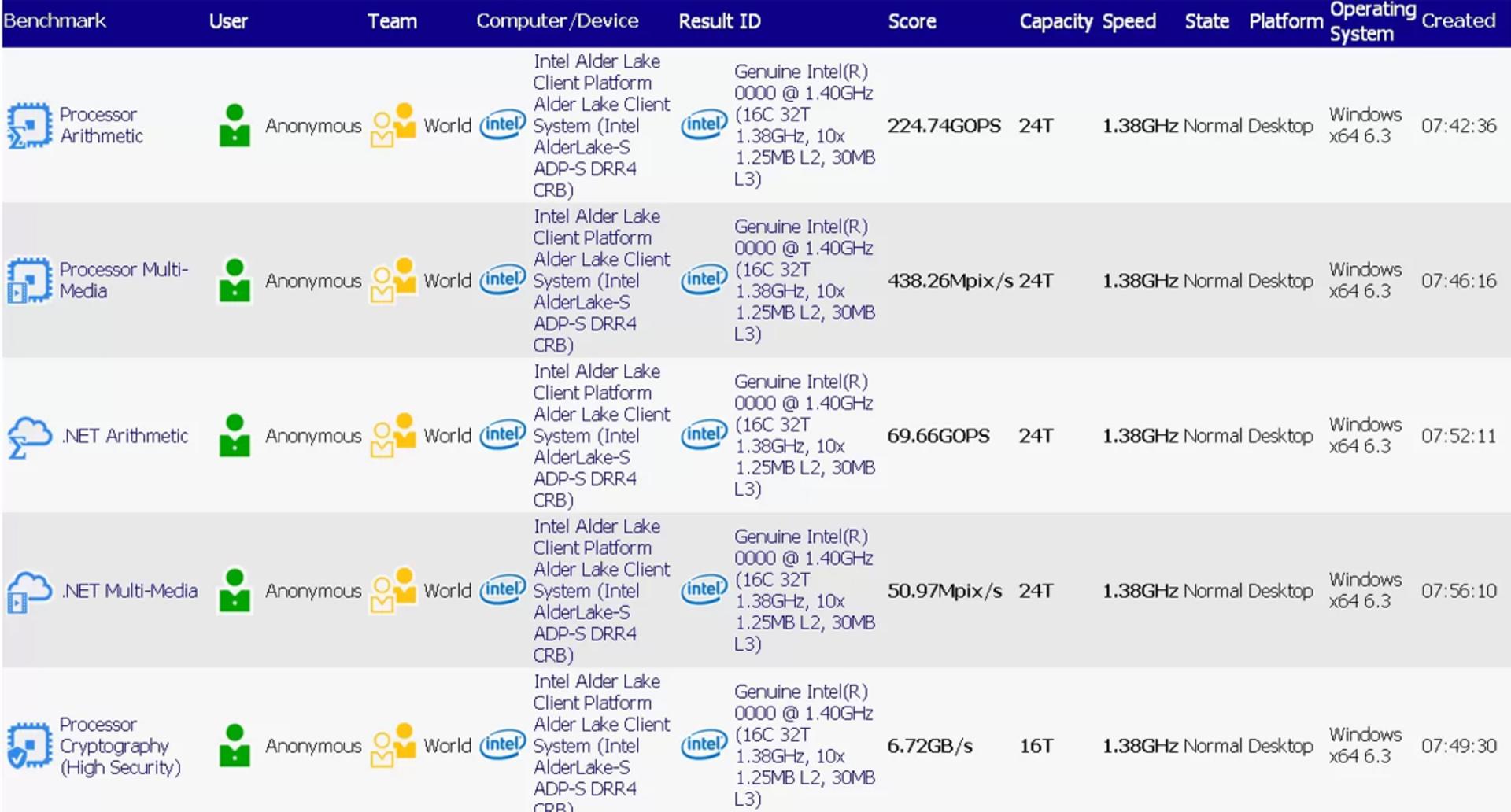Sort by the Computer/Device column header

pyautogui.click(x=557, y=21)
